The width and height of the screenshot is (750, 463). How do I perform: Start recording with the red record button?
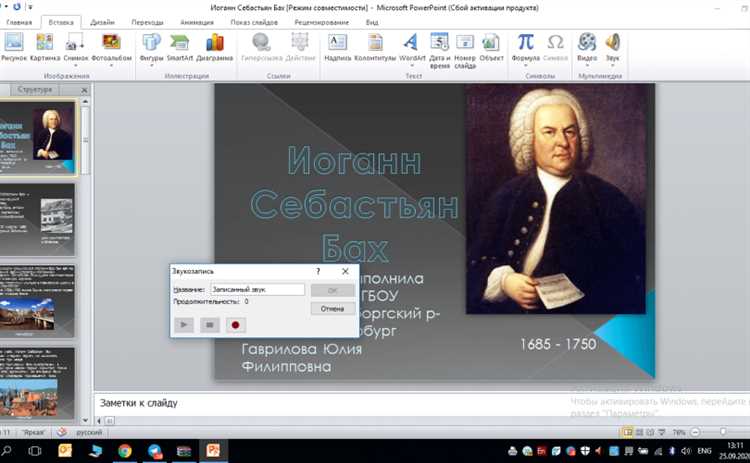236,324
